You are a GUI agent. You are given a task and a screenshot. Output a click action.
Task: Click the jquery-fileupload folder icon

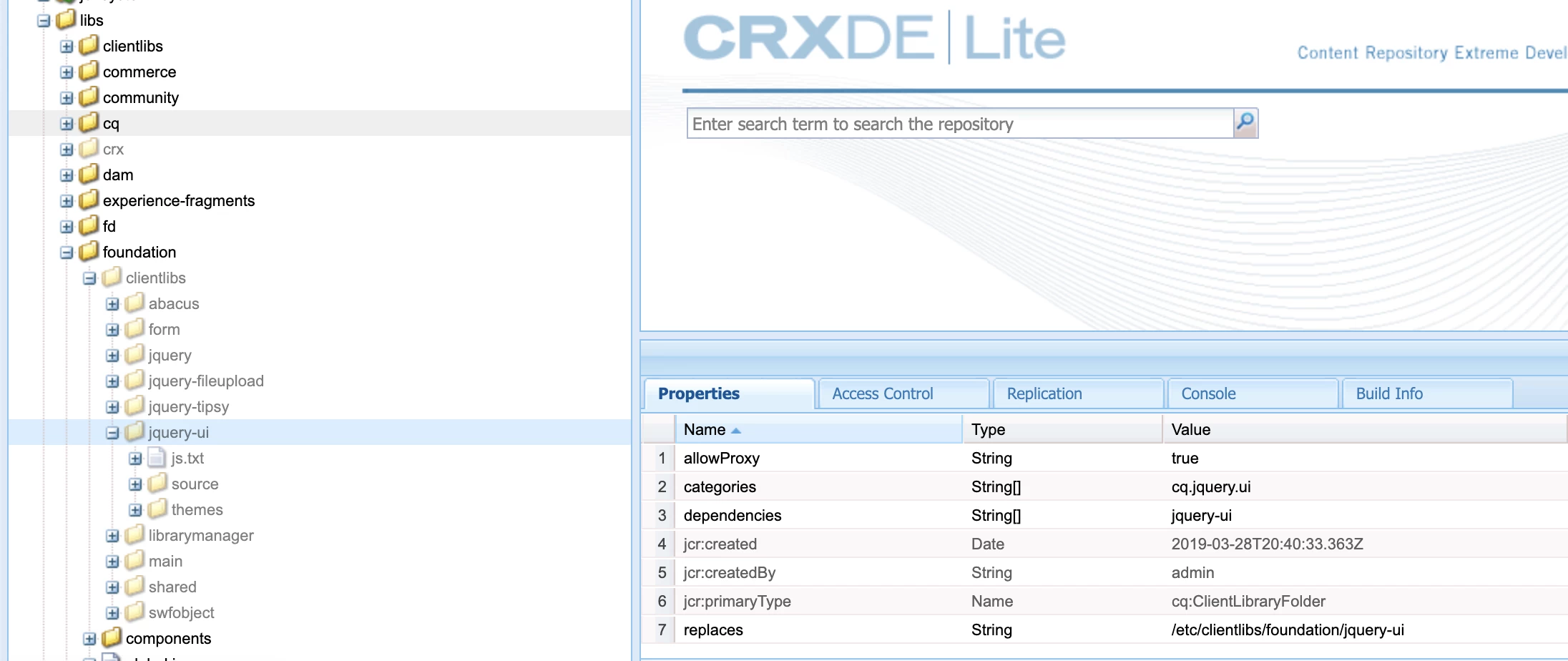pyautogui.click(x=134, y=380)
